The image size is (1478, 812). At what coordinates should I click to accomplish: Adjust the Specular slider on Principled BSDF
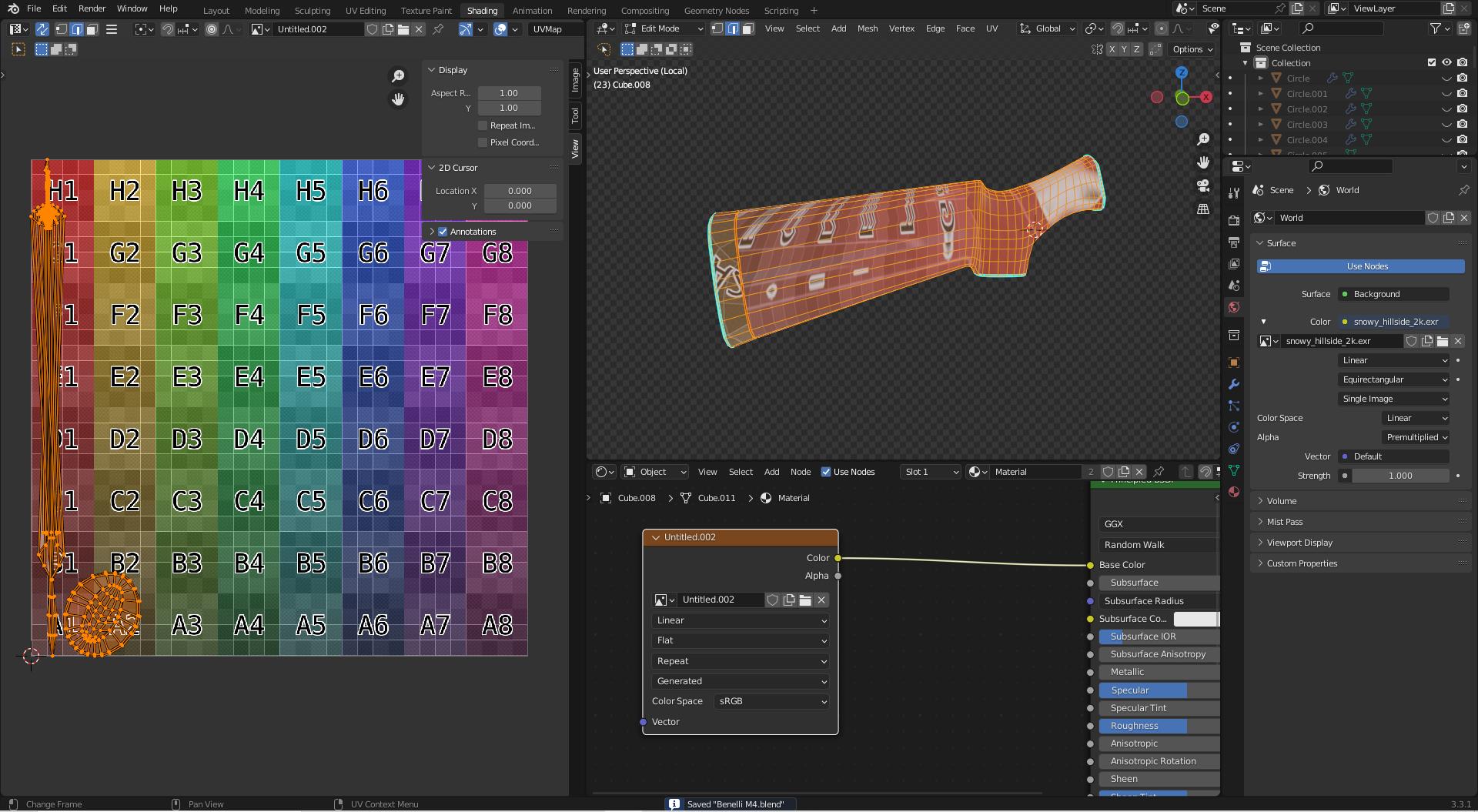point(1159,690)
